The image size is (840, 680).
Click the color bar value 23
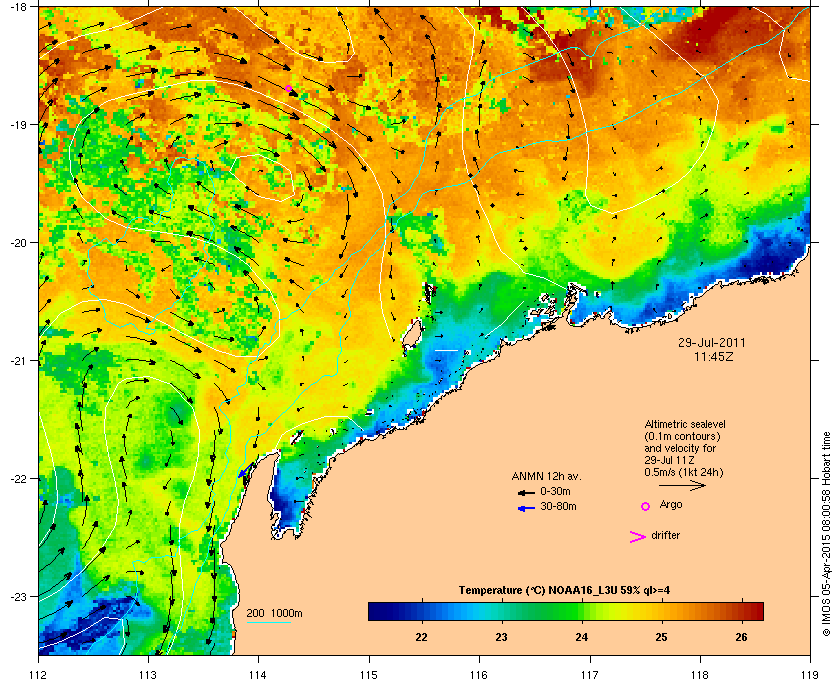[x=501, y=637]
